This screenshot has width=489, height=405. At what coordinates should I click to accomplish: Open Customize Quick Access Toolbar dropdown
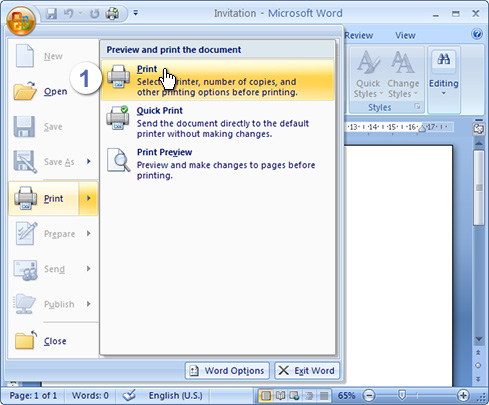(x=136, y=13)
